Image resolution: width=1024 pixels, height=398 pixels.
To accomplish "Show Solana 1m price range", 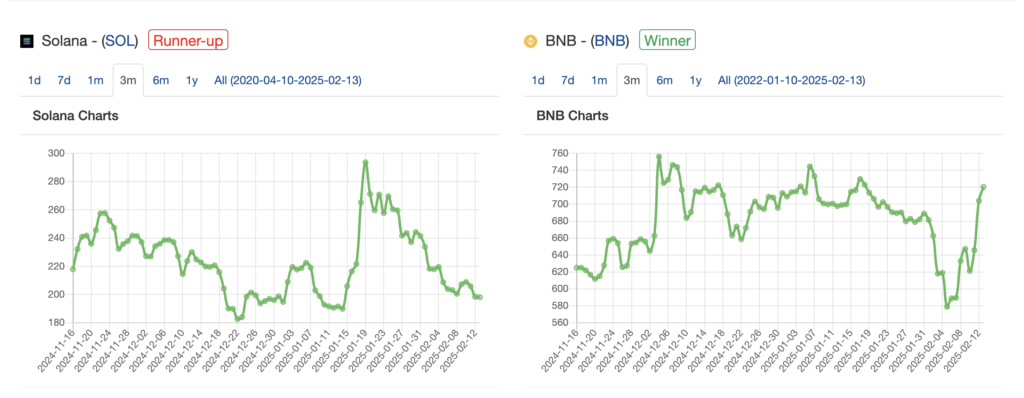I will (95, 80).
